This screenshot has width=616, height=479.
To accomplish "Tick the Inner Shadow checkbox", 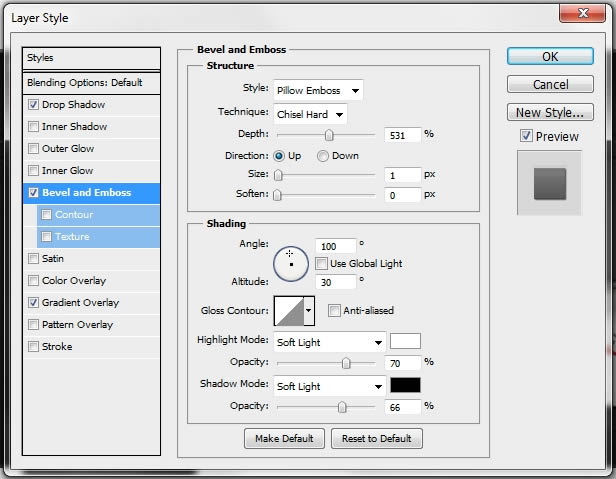I will click(x=33, y=127).
